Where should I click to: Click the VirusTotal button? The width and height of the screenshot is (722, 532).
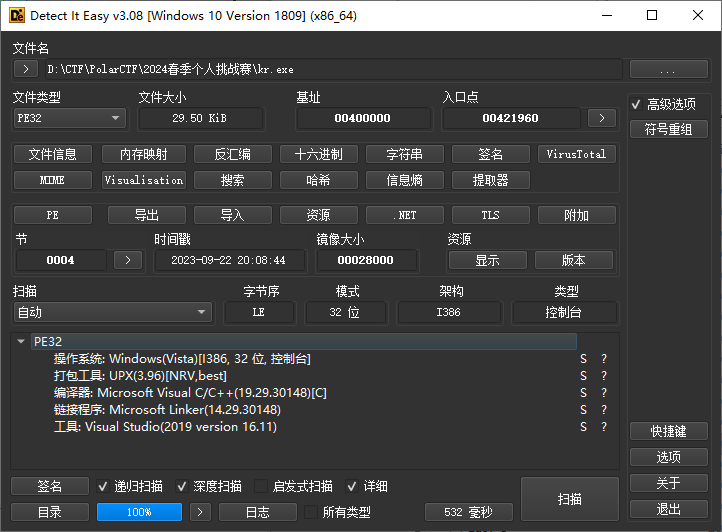point(577,154)
